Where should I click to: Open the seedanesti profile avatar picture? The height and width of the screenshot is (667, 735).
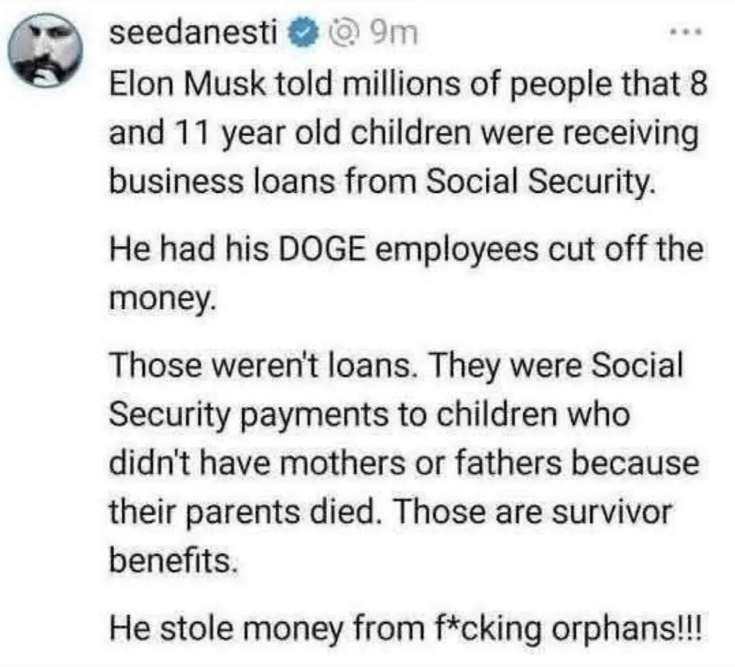pyautogui.click(x=45, y=50)
